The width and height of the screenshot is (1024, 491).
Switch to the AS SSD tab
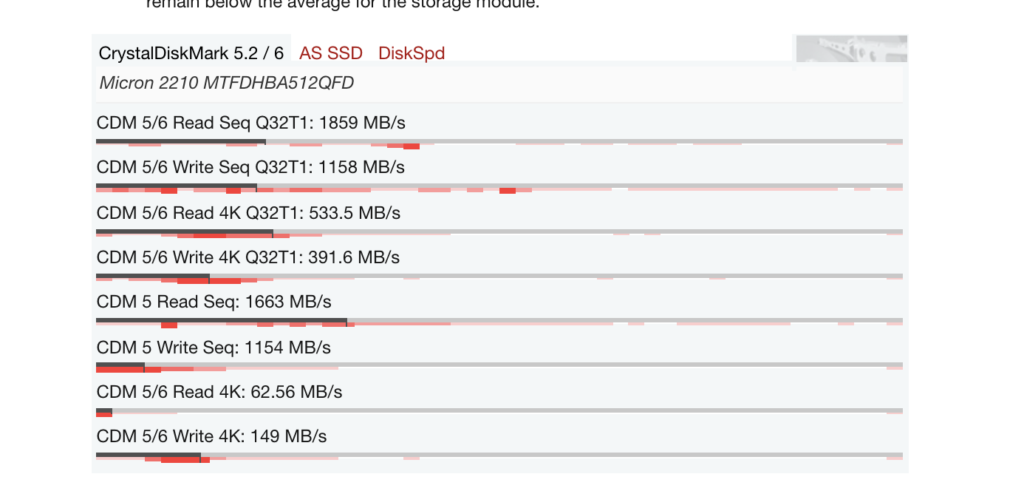(x=330, y=53)
